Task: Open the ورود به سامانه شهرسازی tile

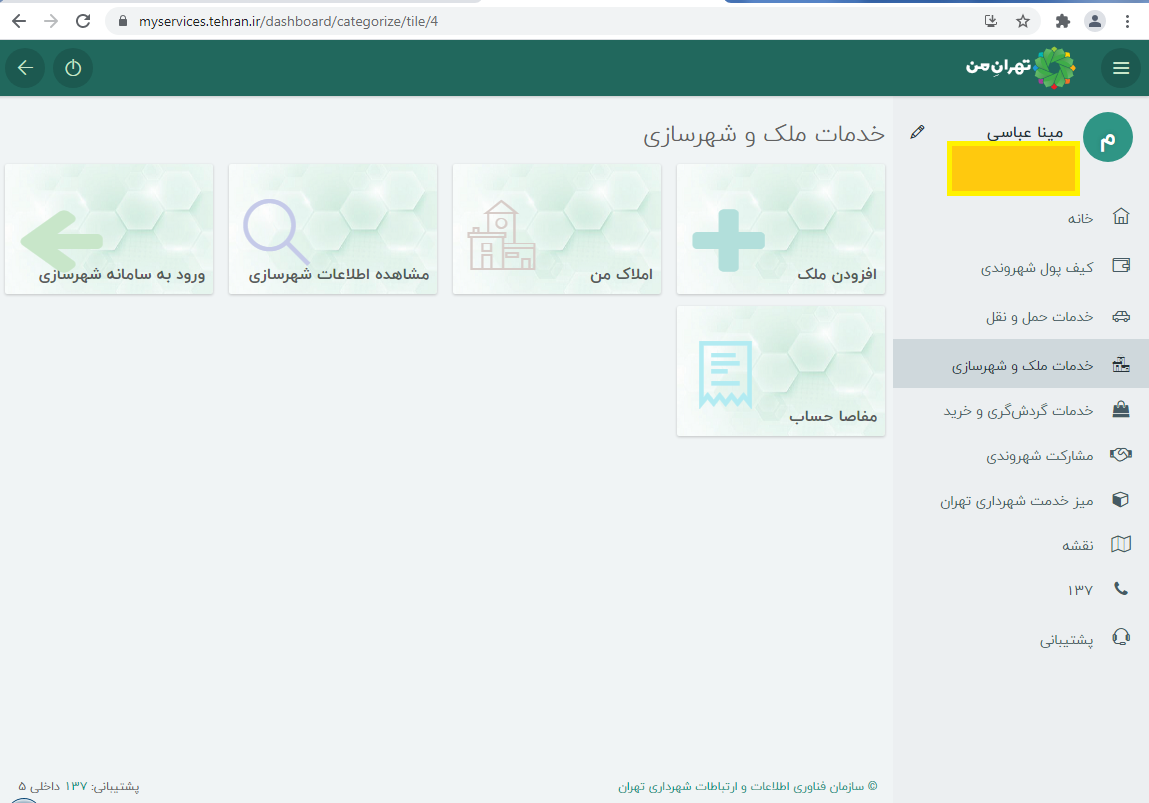Action: pyautogui.click(x=108, y=229)
